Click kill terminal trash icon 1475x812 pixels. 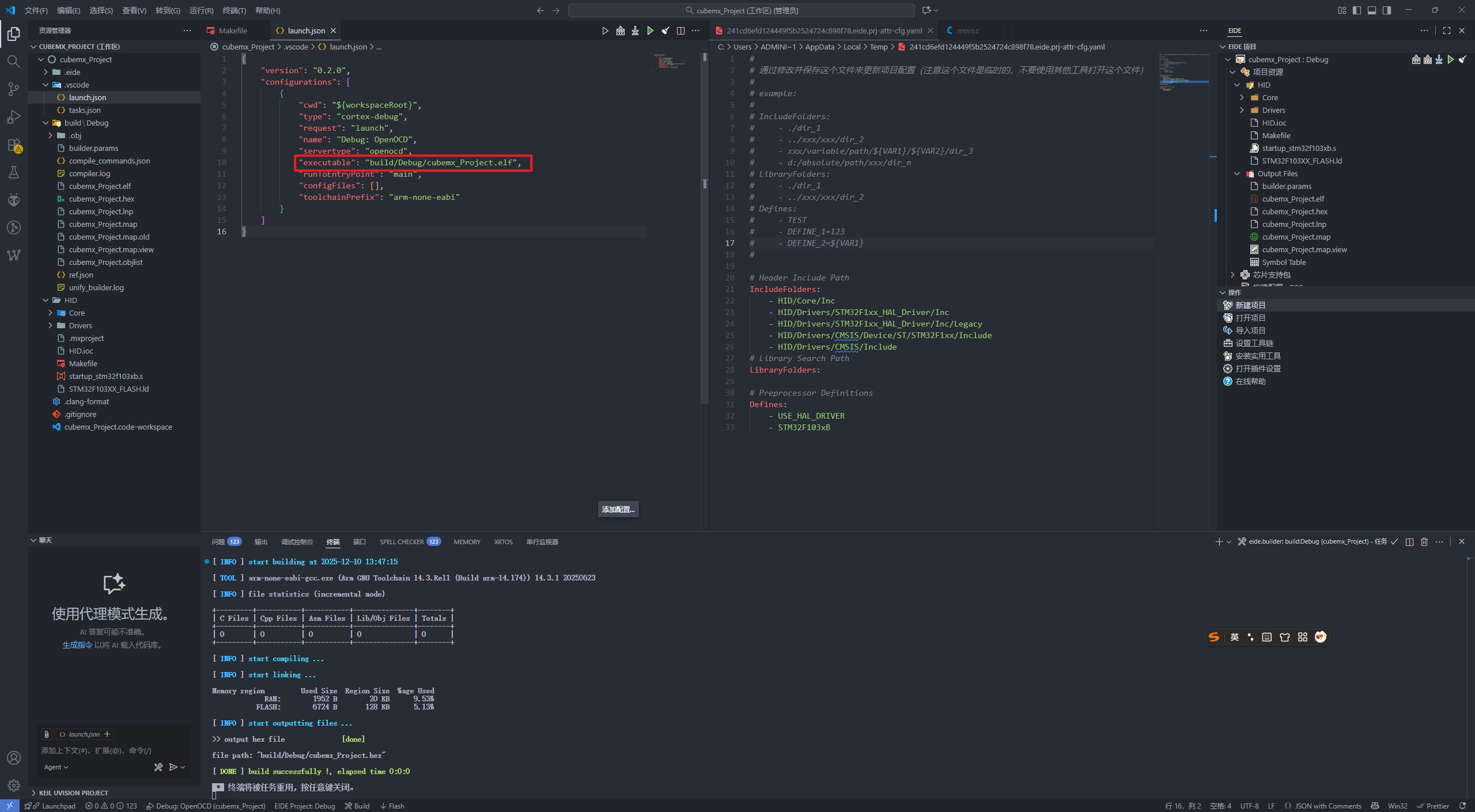coord(1424,541)
